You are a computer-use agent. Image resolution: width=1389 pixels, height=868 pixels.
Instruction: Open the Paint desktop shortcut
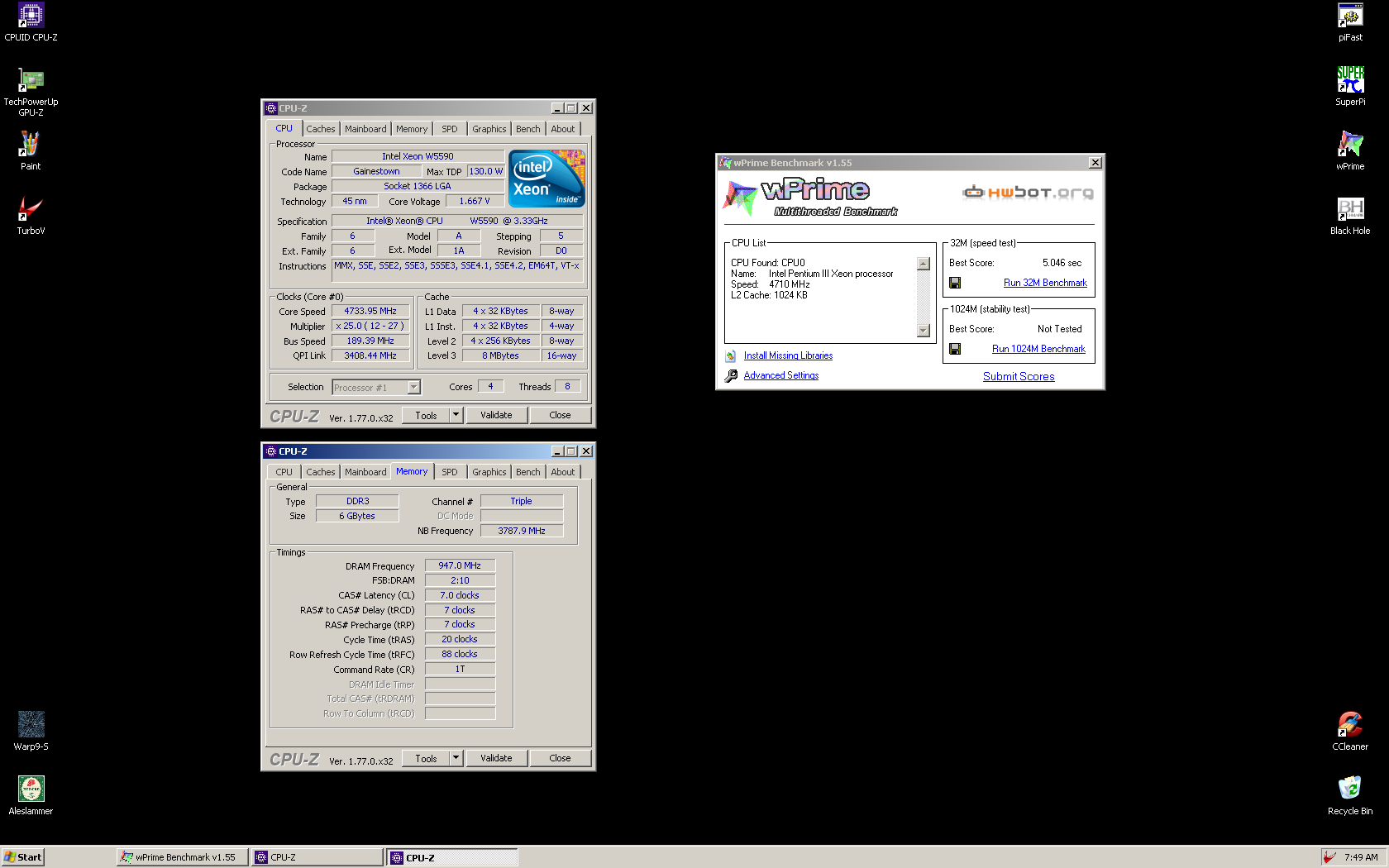point(31,151)
